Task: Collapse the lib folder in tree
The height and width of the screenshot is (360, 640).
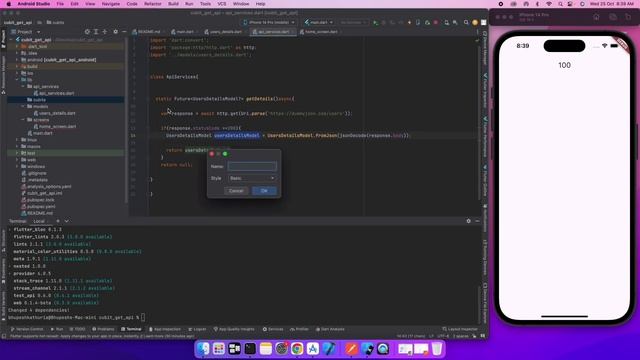Action: click(18, 80)
